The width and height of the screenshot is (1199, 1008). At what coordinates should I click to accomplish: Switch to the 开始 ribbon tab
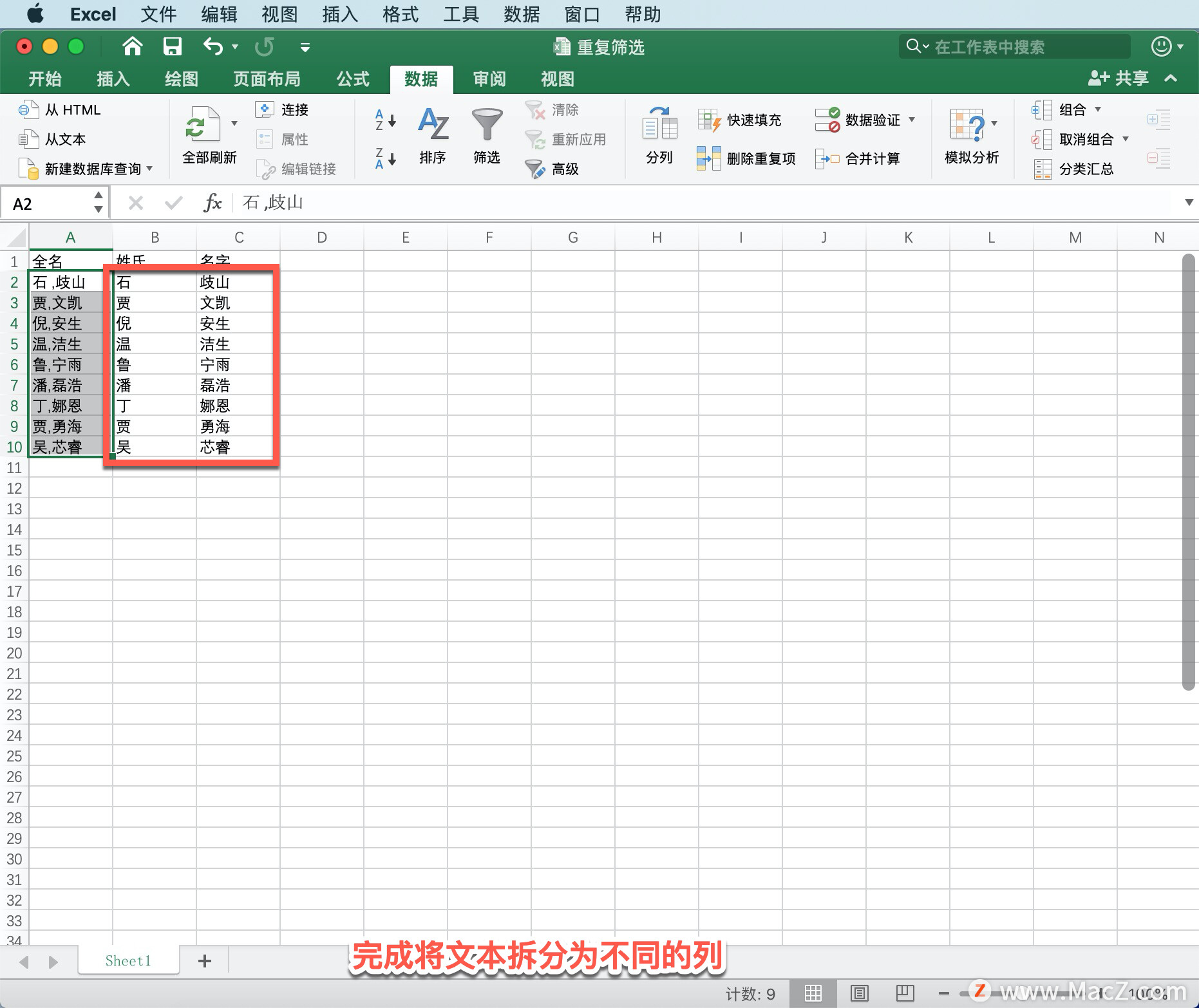coord(45,79)
